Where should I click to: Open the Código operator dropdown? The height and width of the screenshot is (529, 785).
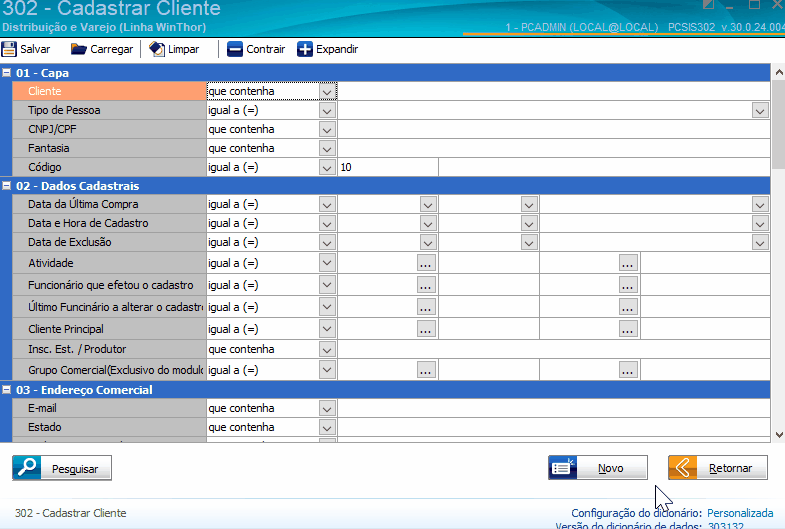[x=327, y=168]
